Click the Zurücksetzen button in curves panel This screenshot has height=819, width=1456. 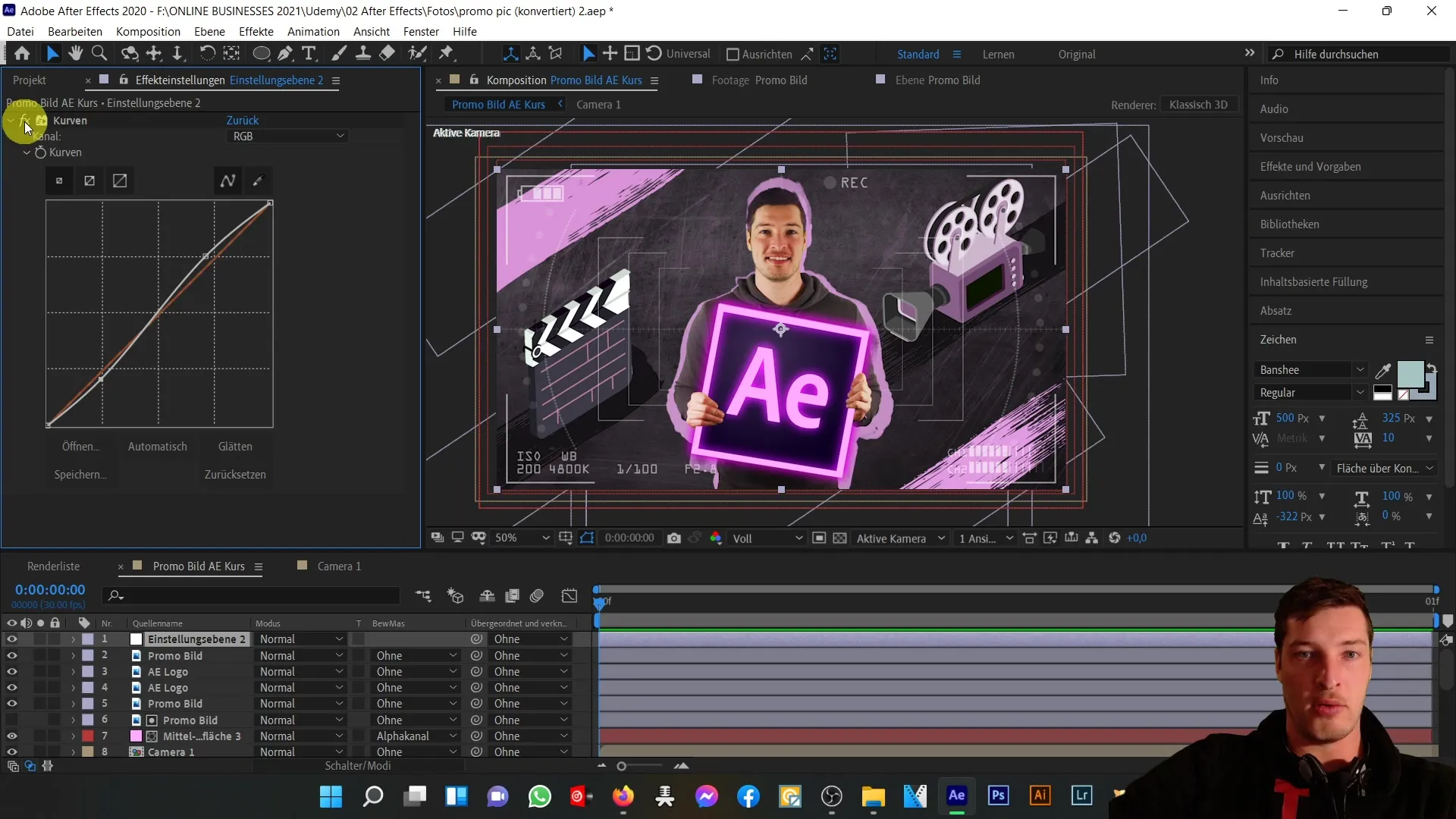pyautogui.click(x=235, y=474)
